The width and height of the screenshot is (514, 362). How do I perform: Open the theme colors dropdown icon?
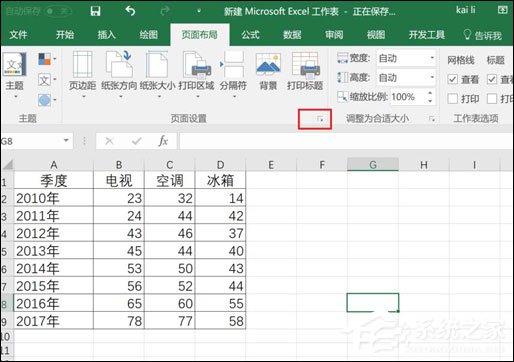click(47, 60)
